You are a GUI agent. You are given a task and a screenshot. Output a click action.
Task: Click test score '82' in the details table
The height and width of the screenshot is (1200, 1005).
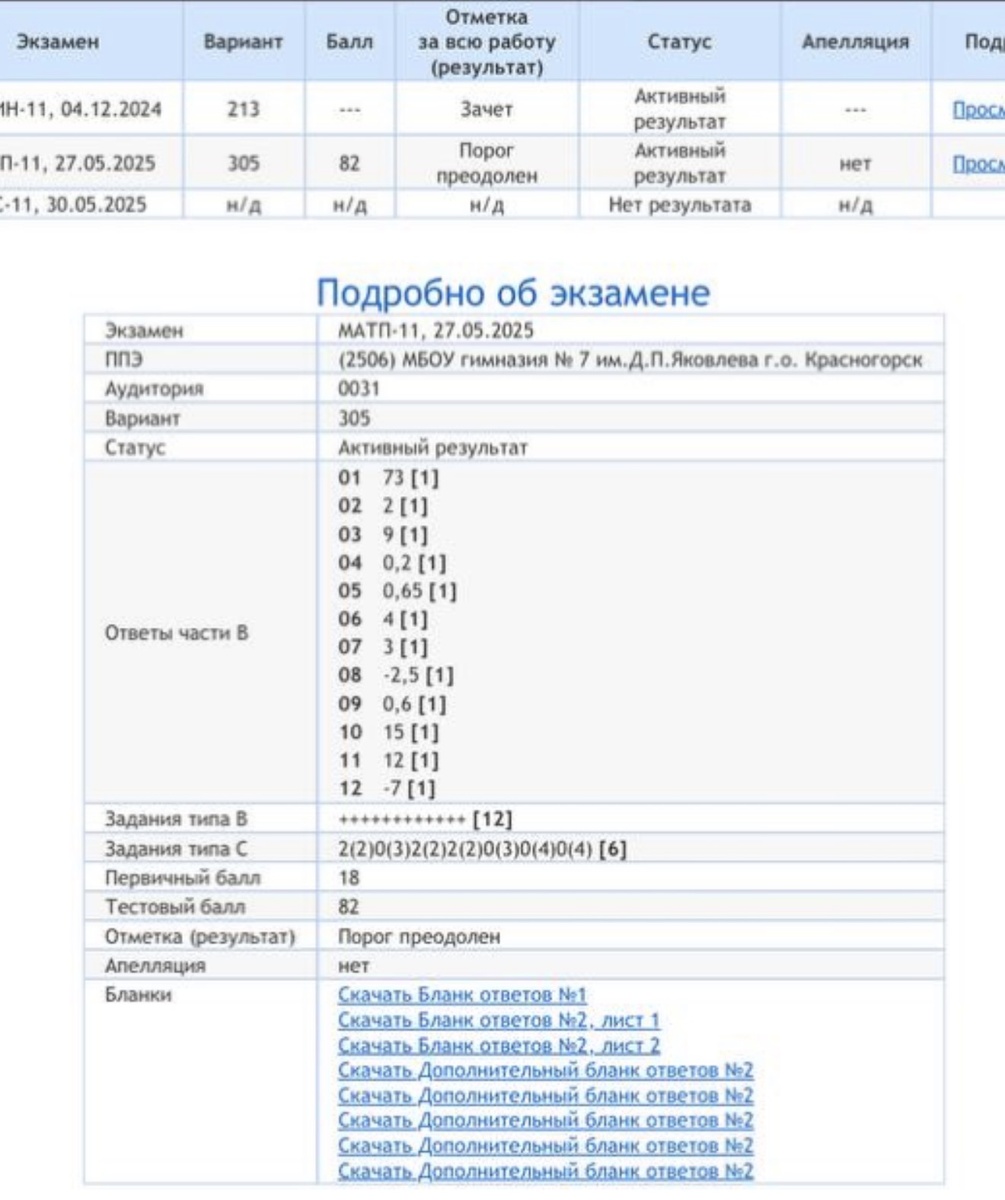point(350,908)
